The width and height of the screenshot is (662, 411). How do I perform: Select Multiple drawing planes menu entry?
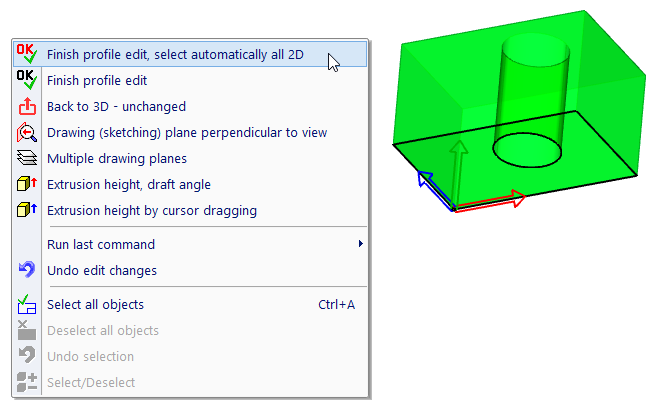[x=117, y=158]
